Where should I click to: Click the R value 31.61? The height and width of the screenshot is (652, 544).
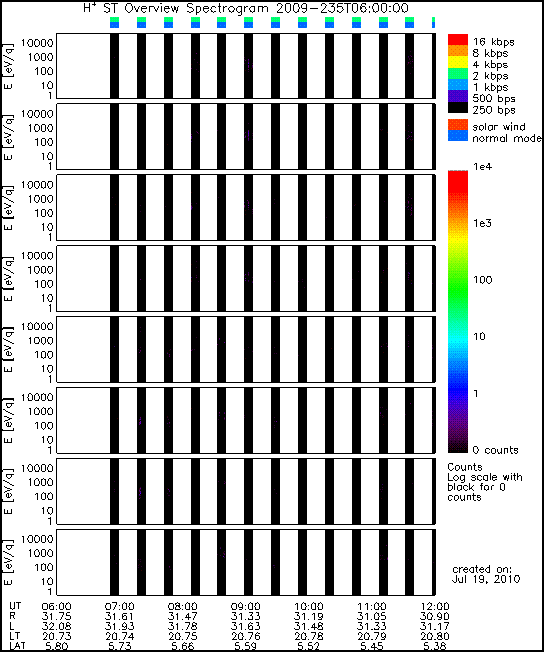point(120,617)
